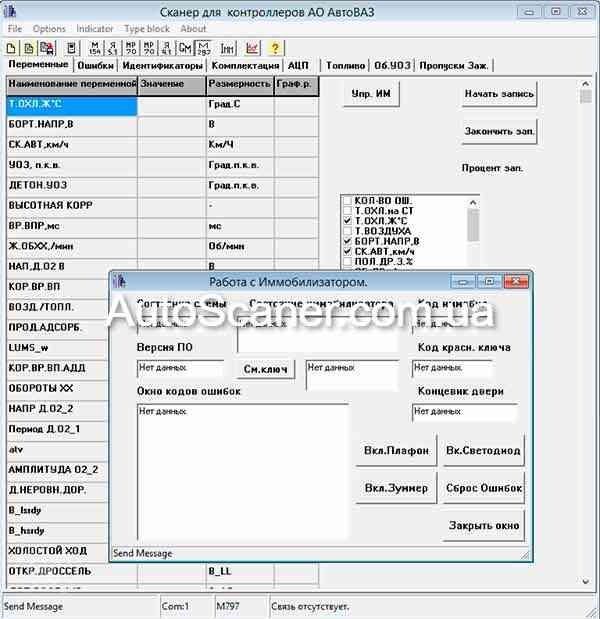Enable the КОЛ-ВО ОШ. checkbox
600x619 pixels.
coord(347,200)
